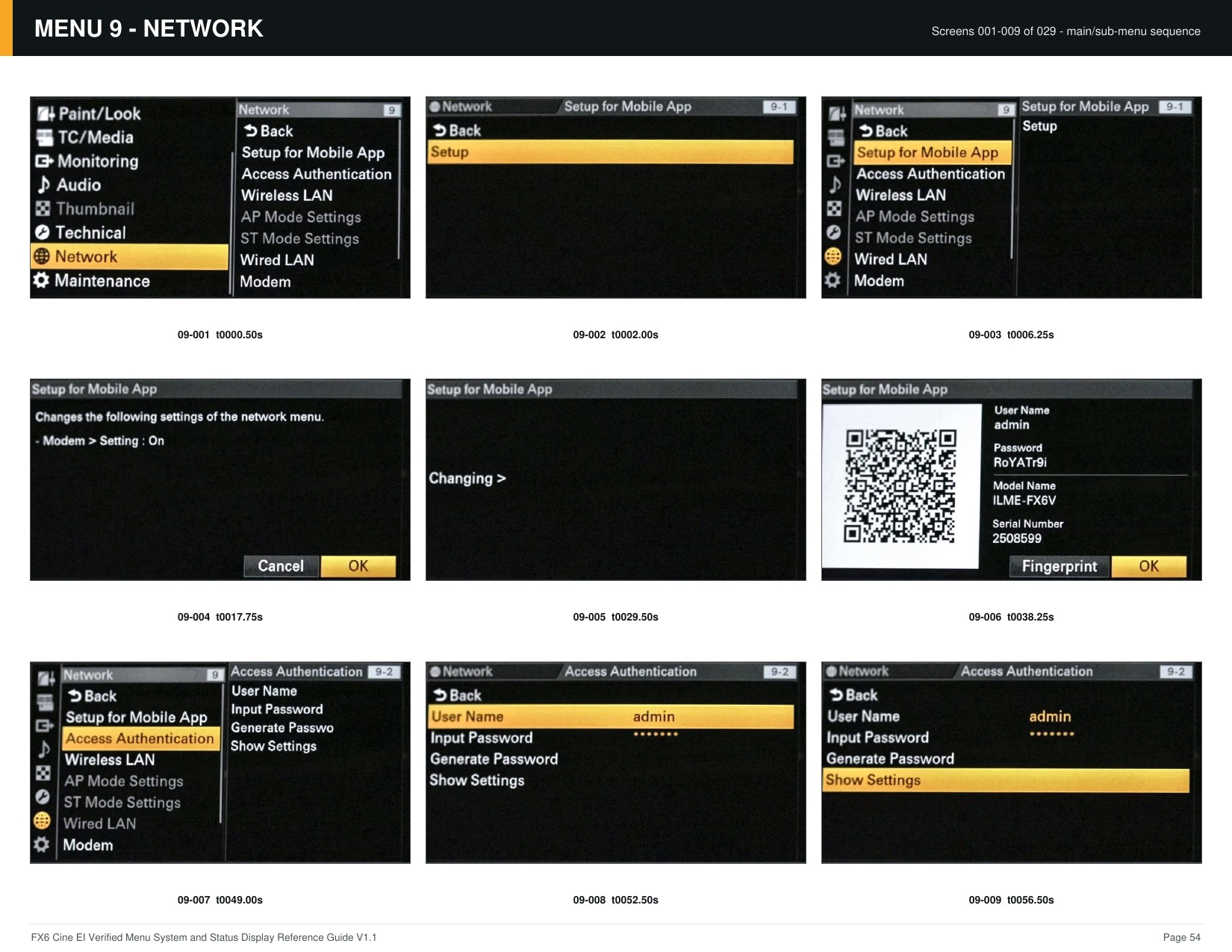Confirm with OK button in screen 09-004
Screen dimensions: 1232x952
(x=358, y=566)
